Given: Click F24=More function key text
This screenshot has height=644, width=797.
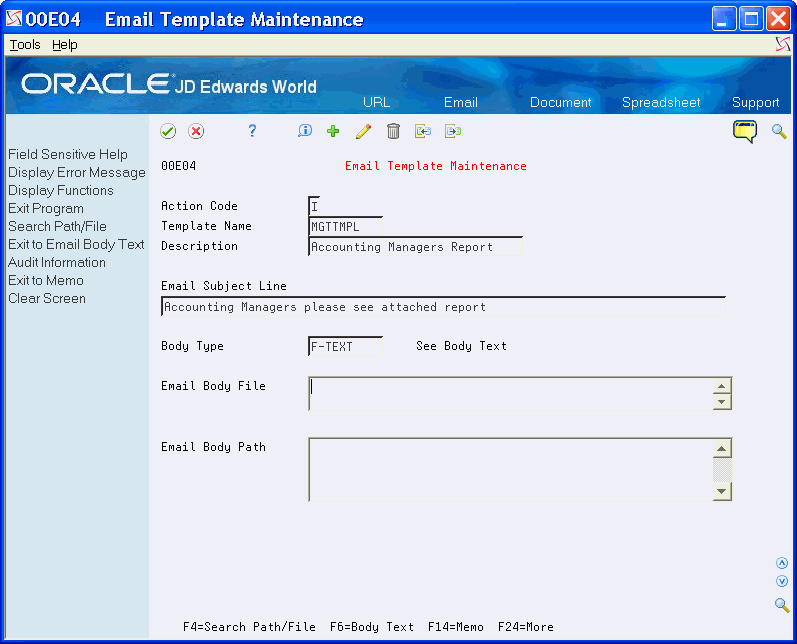Looking at the screenshot, I should tap(526, 627).
